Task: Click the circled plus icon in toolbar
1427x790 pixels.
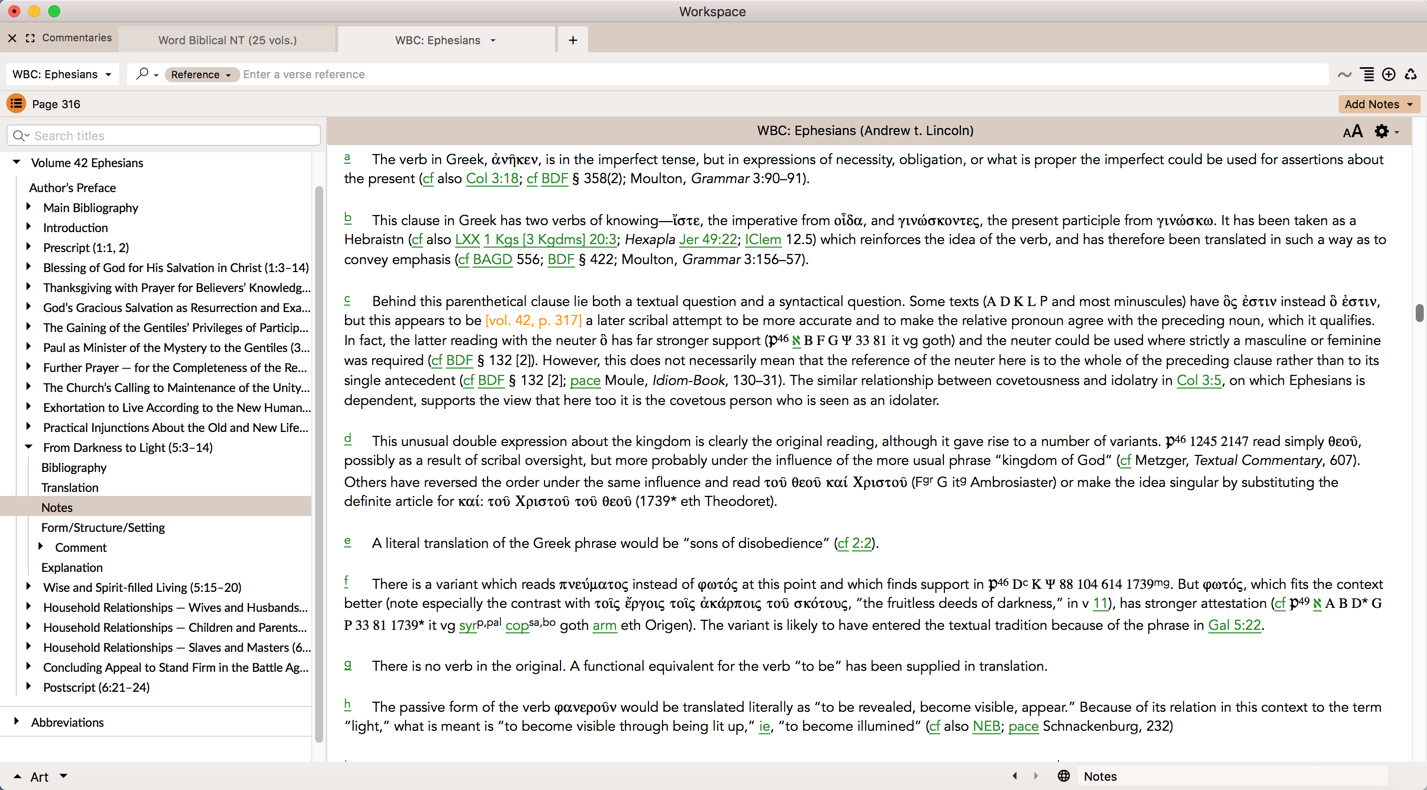Action: 1389,74
